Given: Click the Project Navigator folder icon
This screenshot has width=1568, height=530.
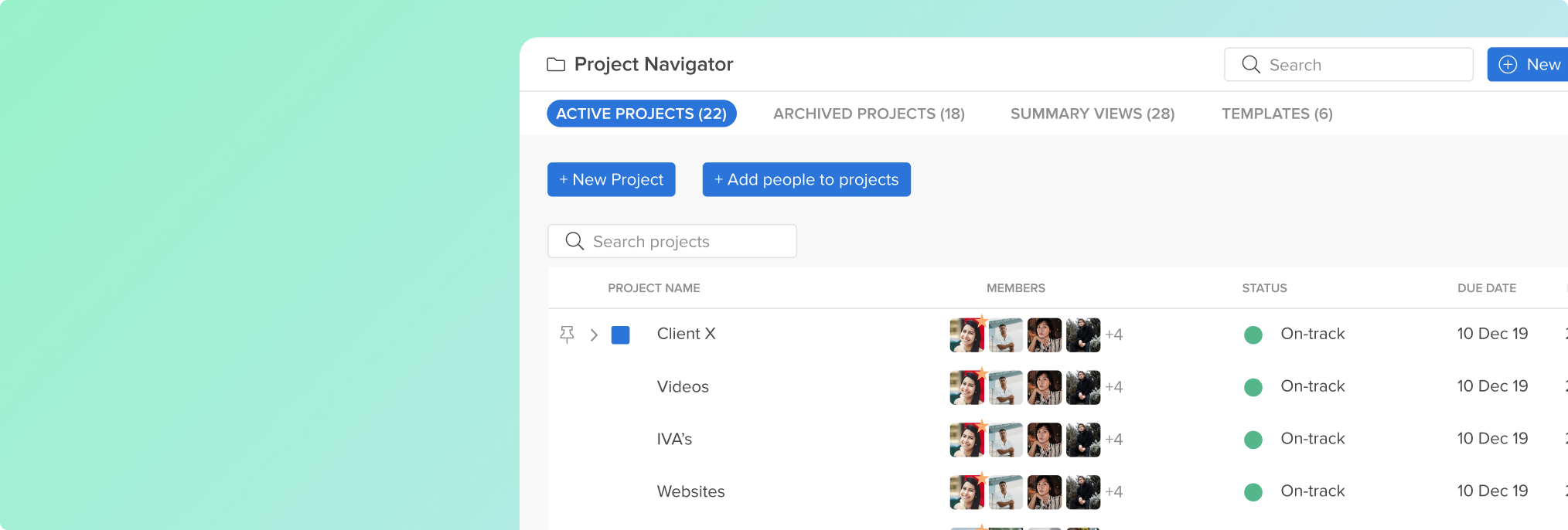Looking at the screenshot, I should pyautogui.click(x=556, y=64).
